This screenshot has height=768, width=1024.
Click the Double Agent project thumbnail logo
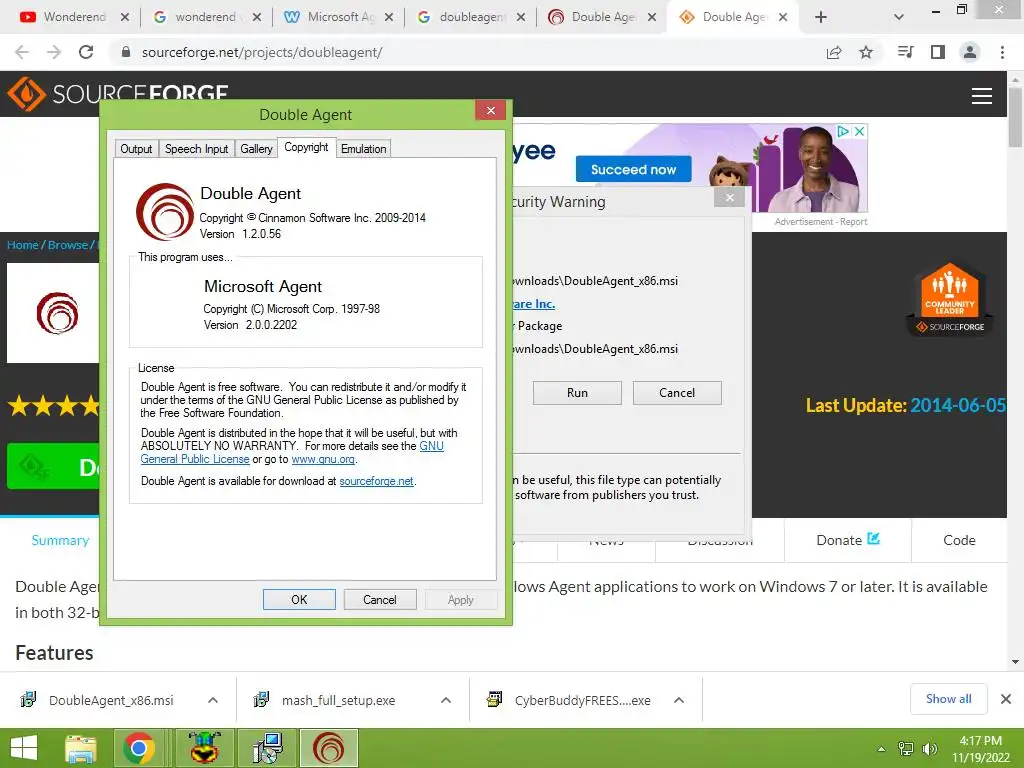point(57,313)
